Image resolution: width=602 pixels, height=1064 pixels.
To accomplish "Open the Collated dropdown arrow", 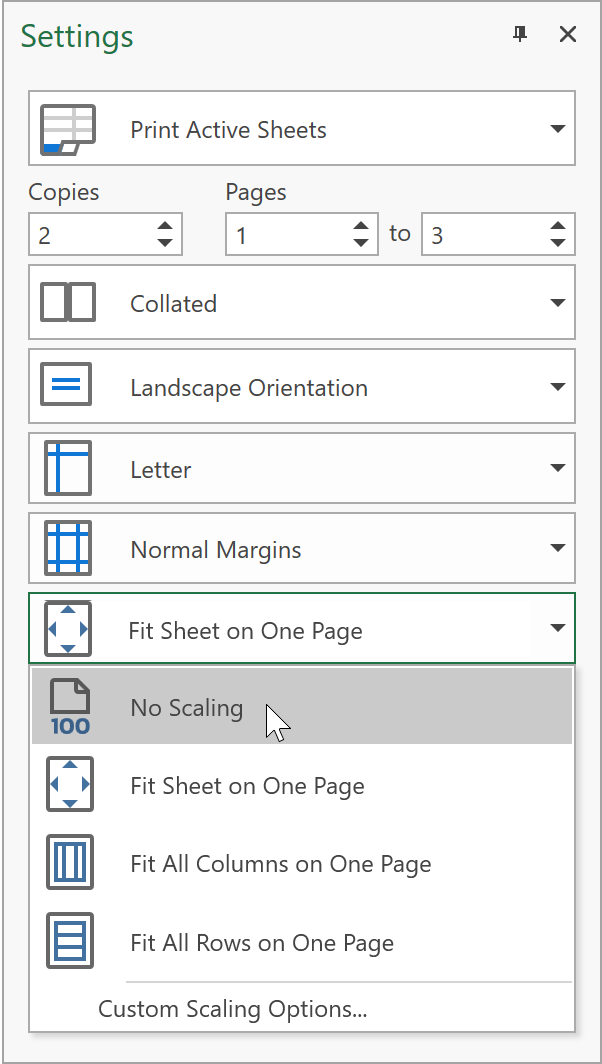I will 557,303.
